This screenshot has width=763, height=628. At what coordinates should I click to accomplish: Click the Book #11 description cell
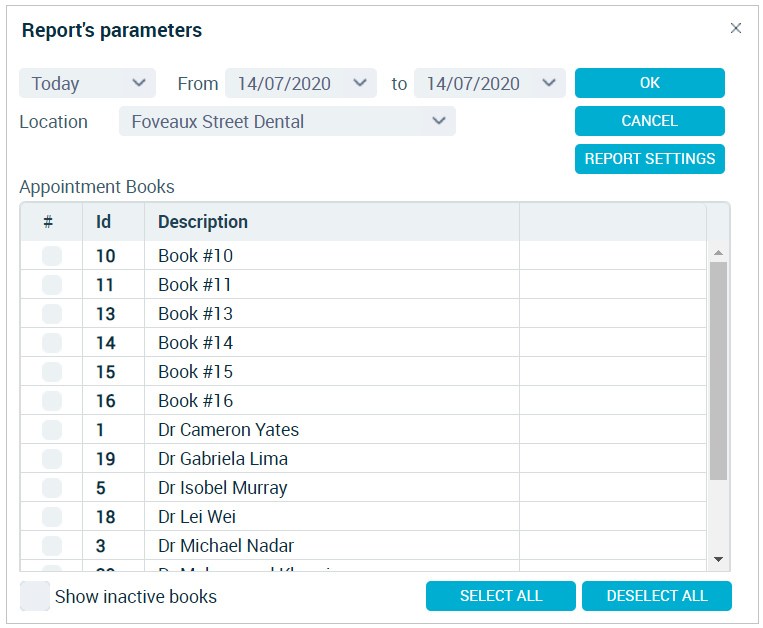pyautogui.click(x=332, y=285)
